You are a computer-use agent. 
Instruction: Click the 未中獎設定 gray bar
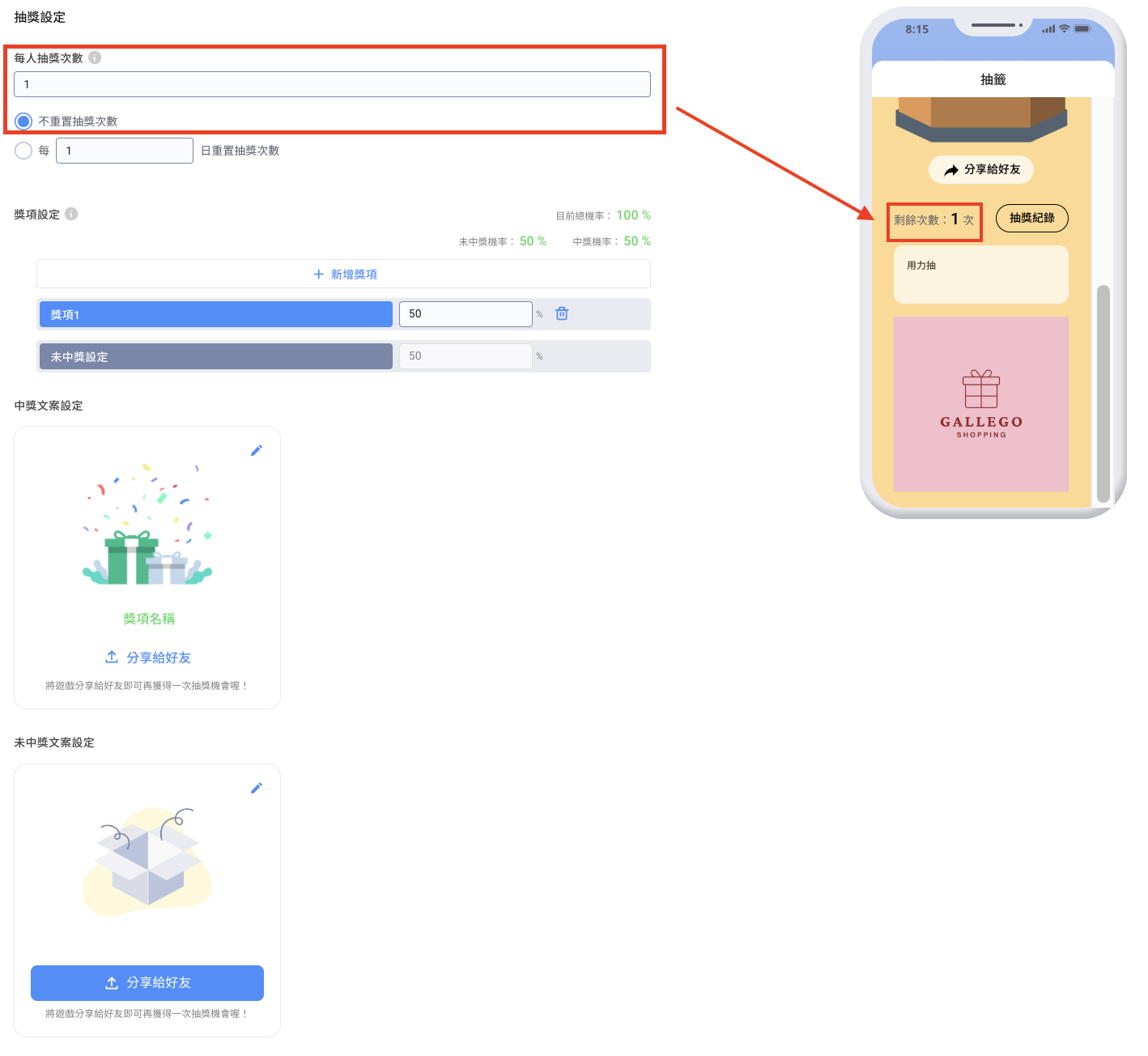tap(215, 356)
